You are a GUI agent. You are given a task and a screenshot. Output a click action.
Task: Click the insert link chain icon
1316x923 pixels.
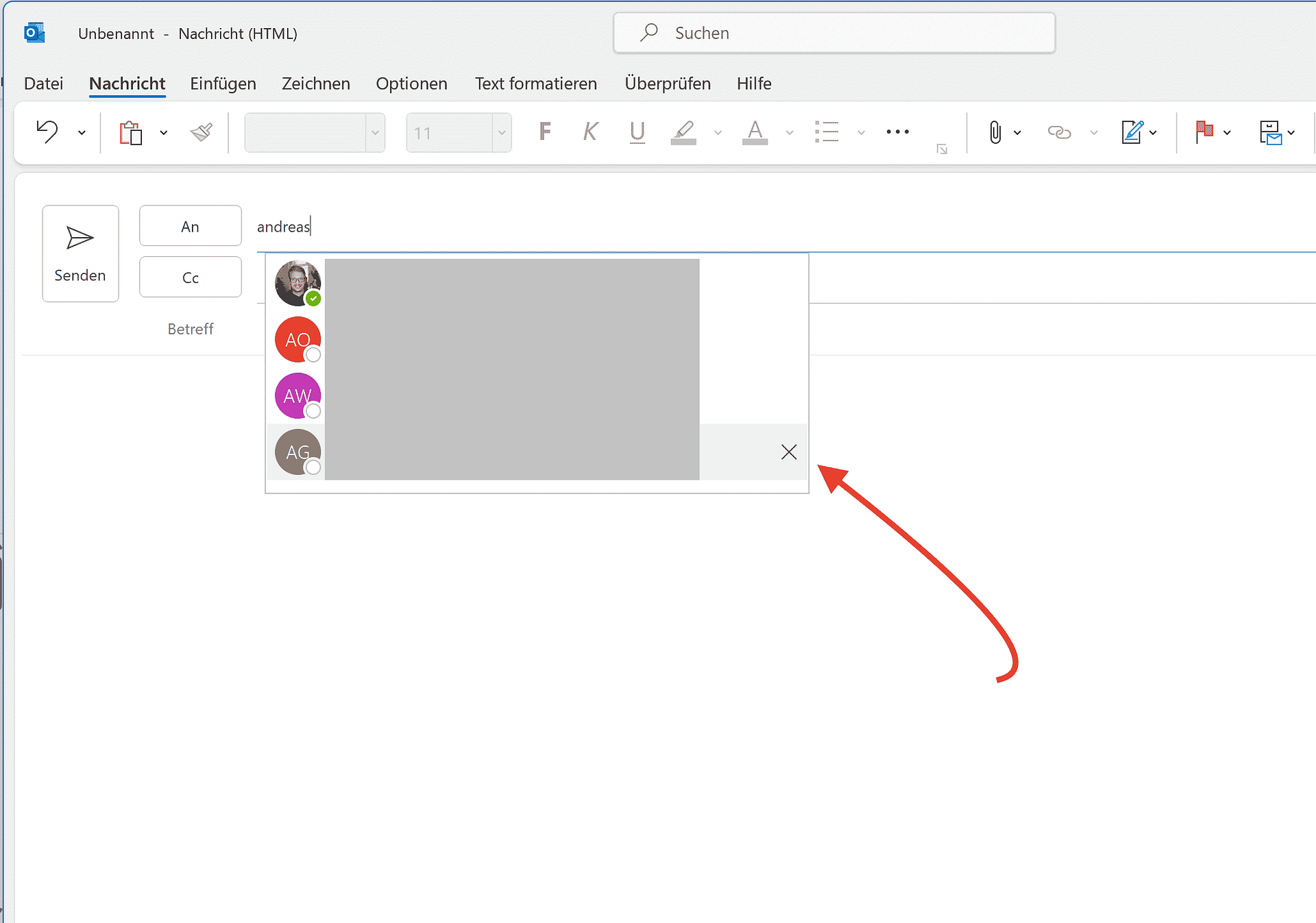coord(1059,132)
